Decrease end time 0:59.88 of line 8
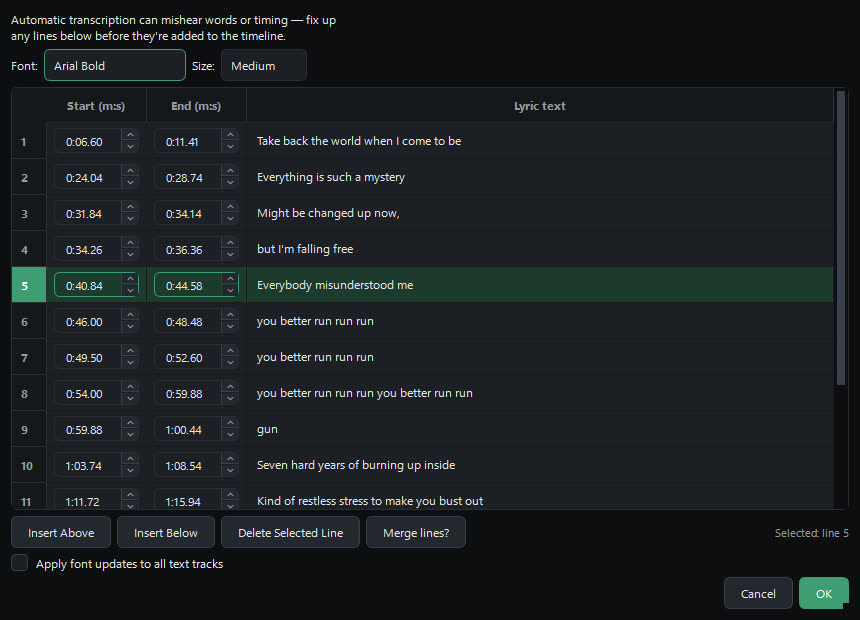 pyautogui.click(x=230, y=399)
